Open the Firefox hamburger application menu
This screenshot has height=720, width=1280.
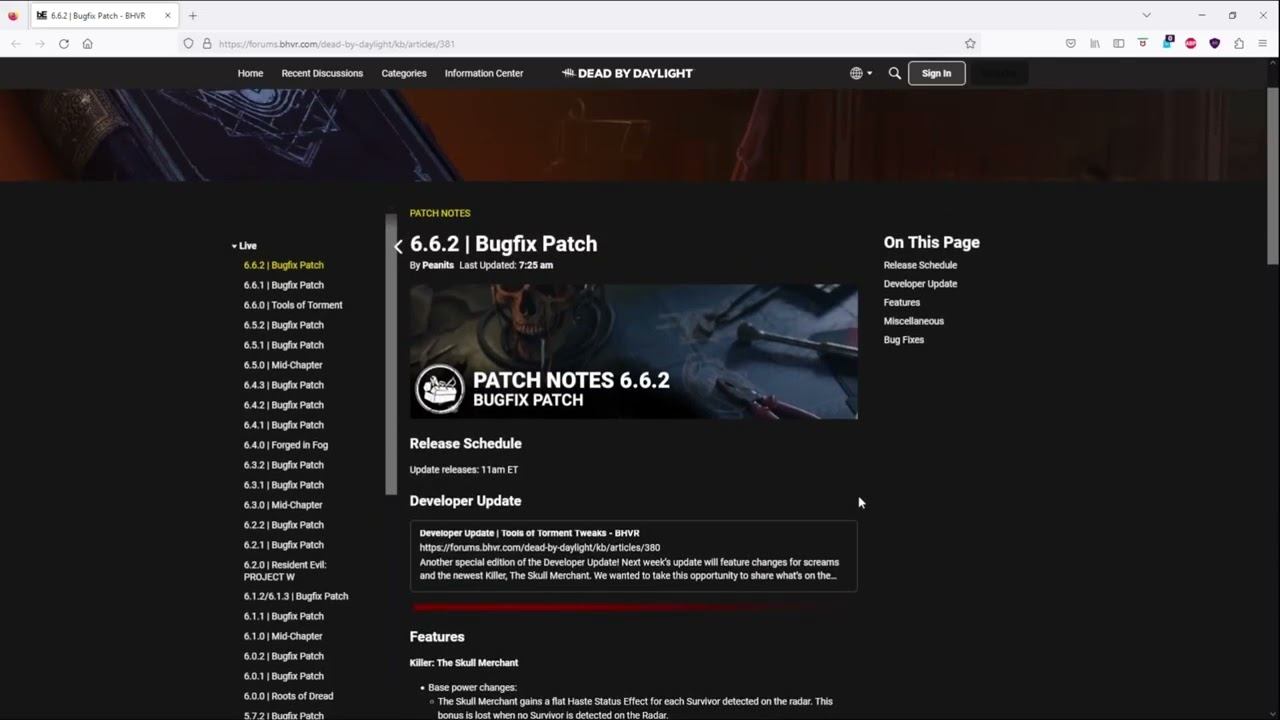1263,44
